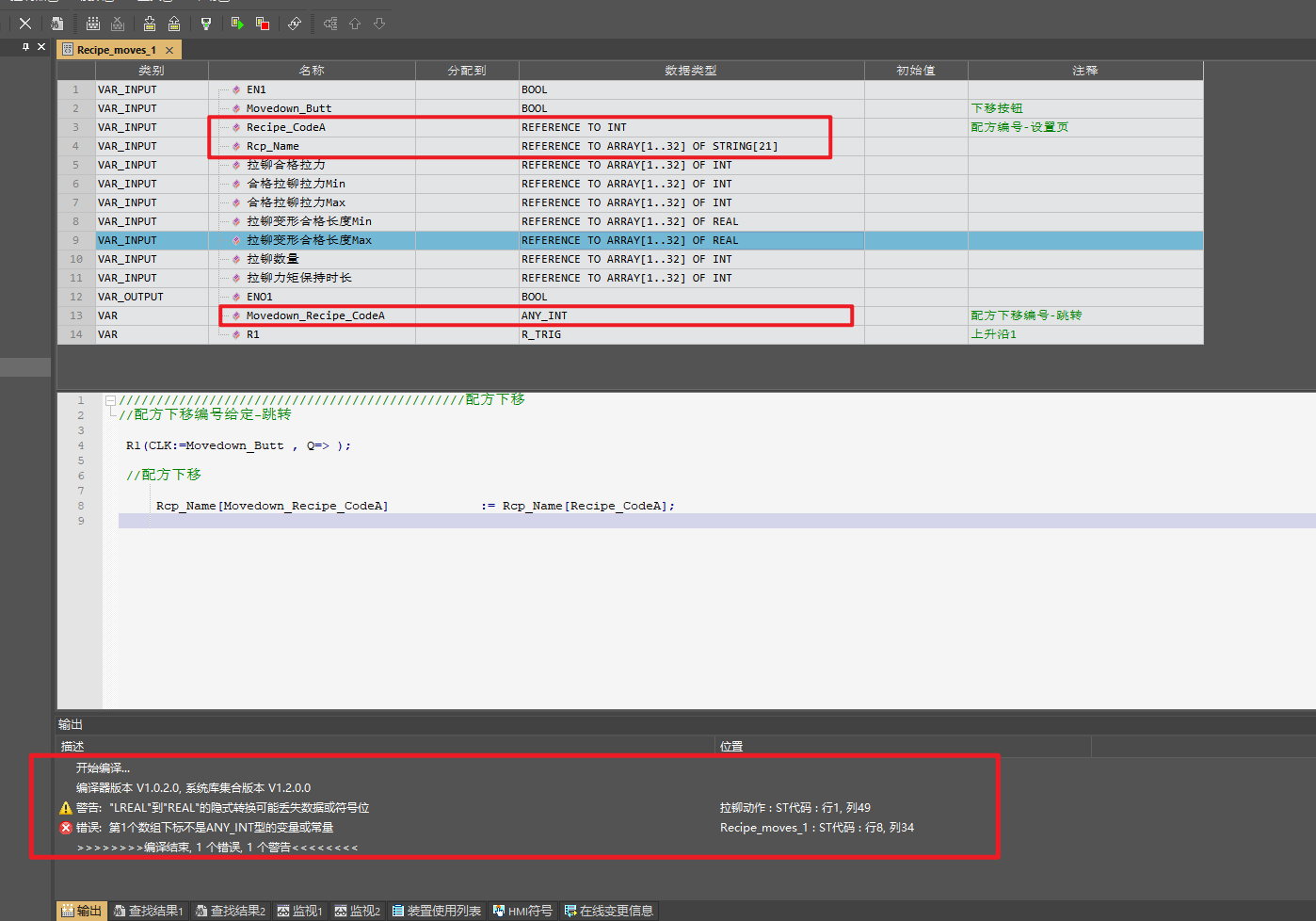
Task: Click the move up arrow toolbar icon
Action: tap(355, 24)
